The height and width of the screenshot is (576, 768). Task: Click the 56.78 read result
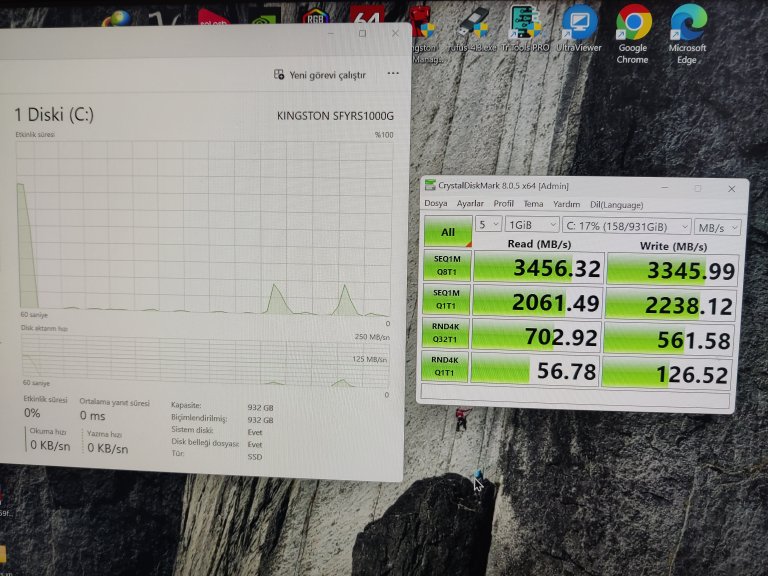click(x=534, y=370)
